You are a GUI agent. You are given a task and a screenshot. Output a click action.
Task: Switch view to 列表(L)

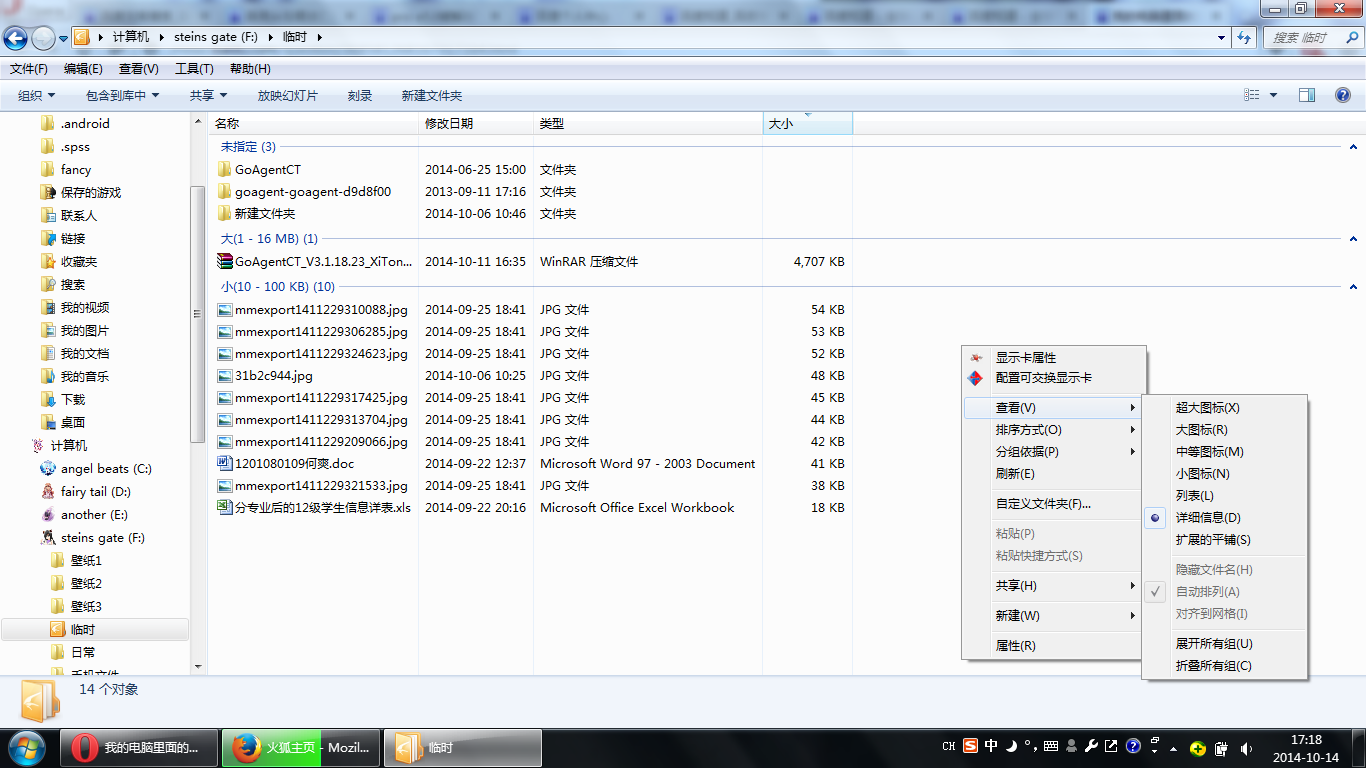pyautogui.click(x=1193, y=496)
